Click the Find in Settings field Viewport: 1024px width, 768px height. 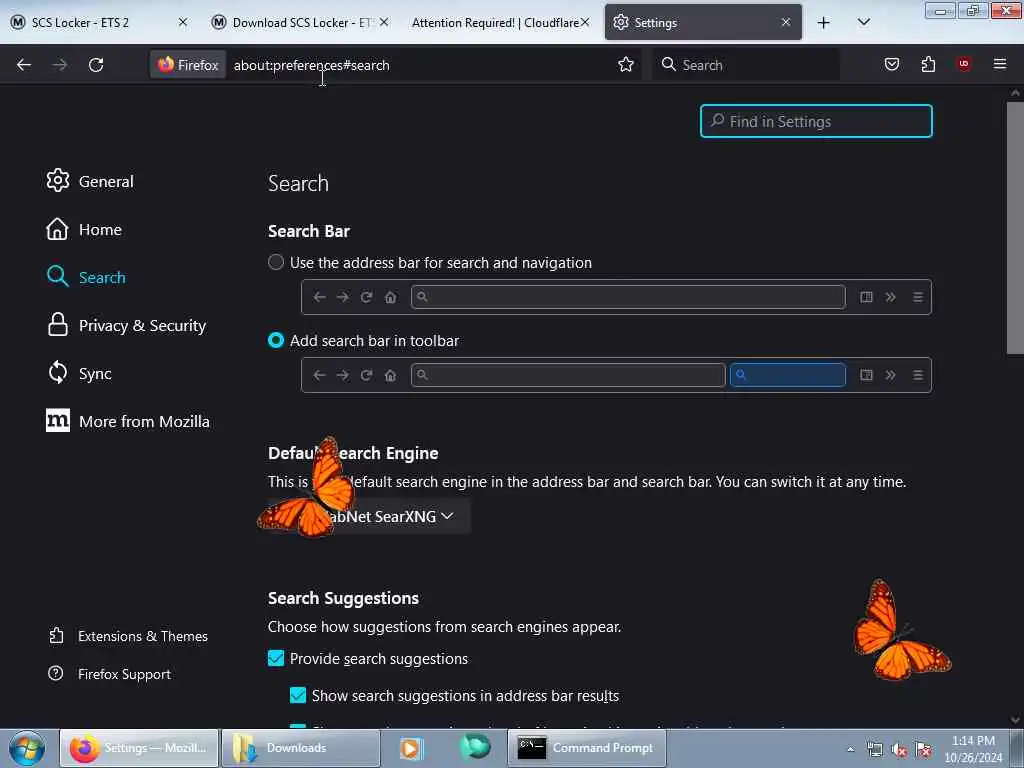click(x=816, y=121)
